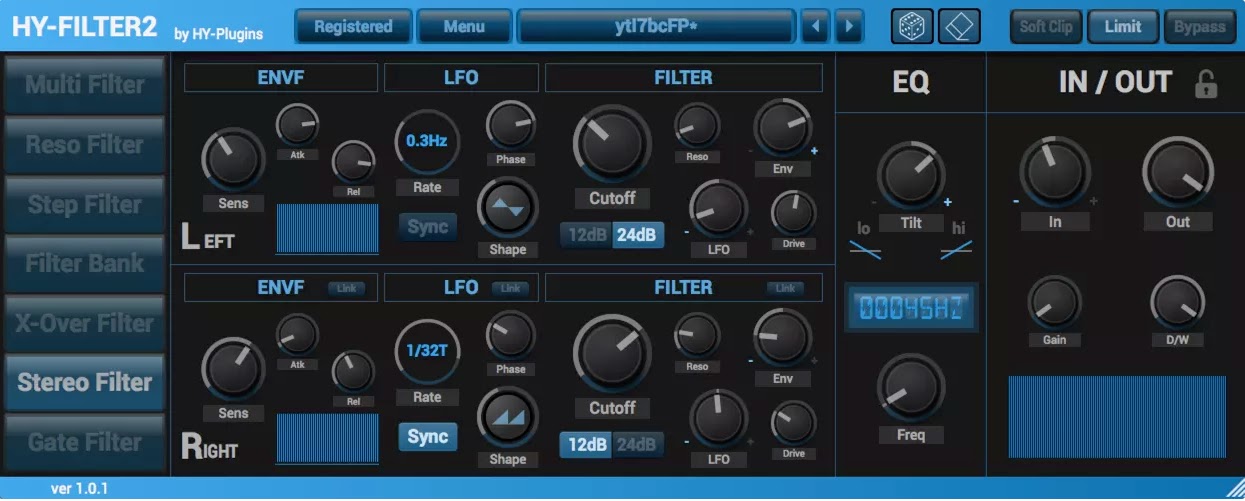Viewport: 1245px width, 501px height.
Task: Click the Left filter LFO amount knob
Action: (719, 208)
